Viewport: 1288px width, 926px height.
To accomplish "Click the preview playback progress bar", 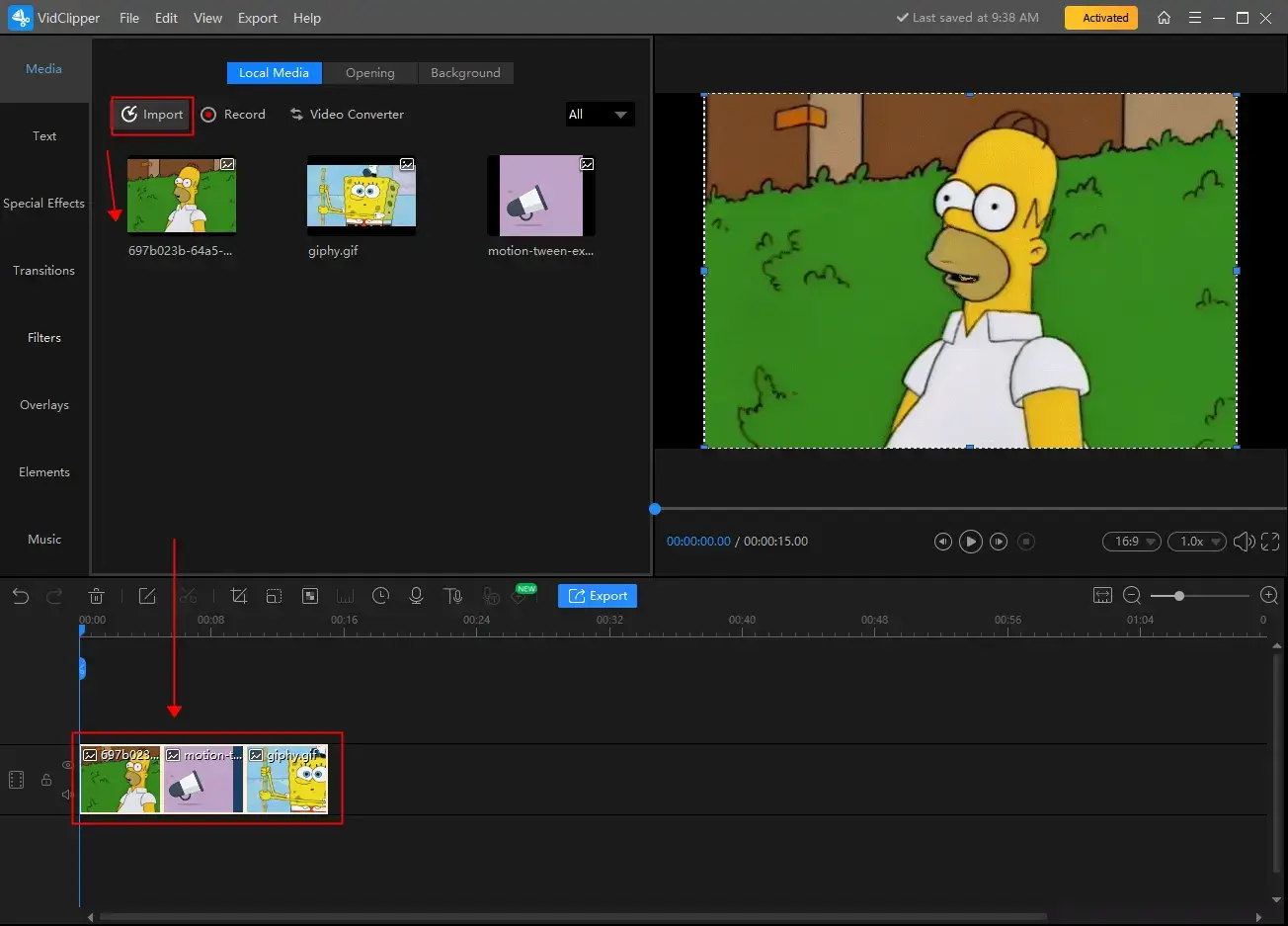I will tap(970, 509).
